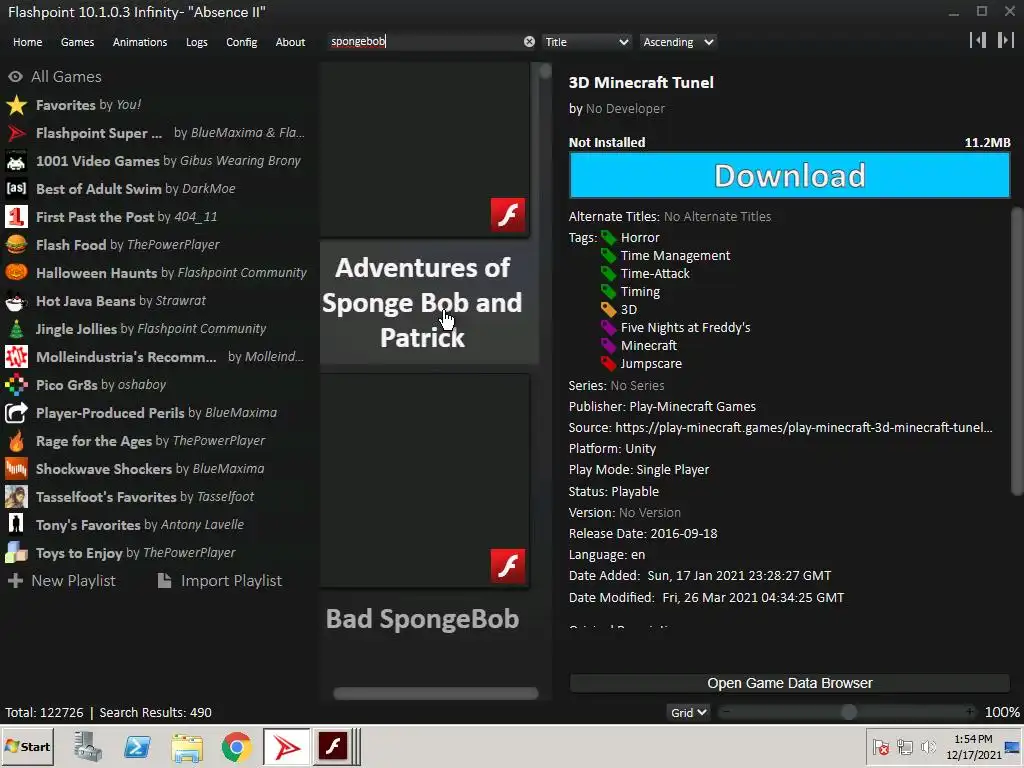Click the volume icon in the system tray

(x=927, y=746)
